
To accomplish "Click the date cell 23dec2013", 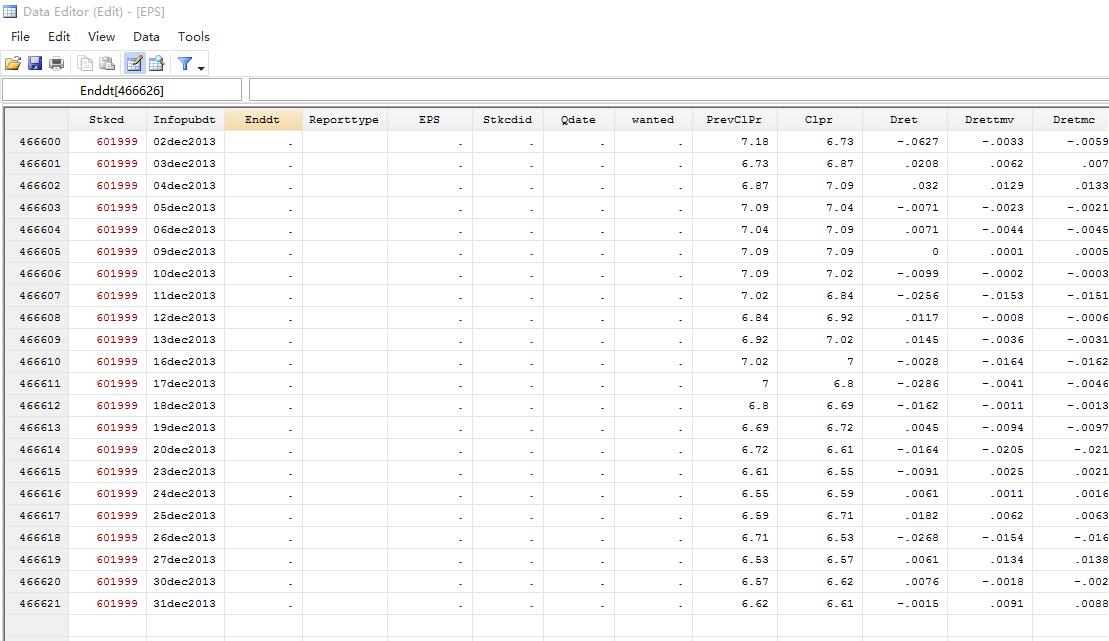I will click(185, 471).
